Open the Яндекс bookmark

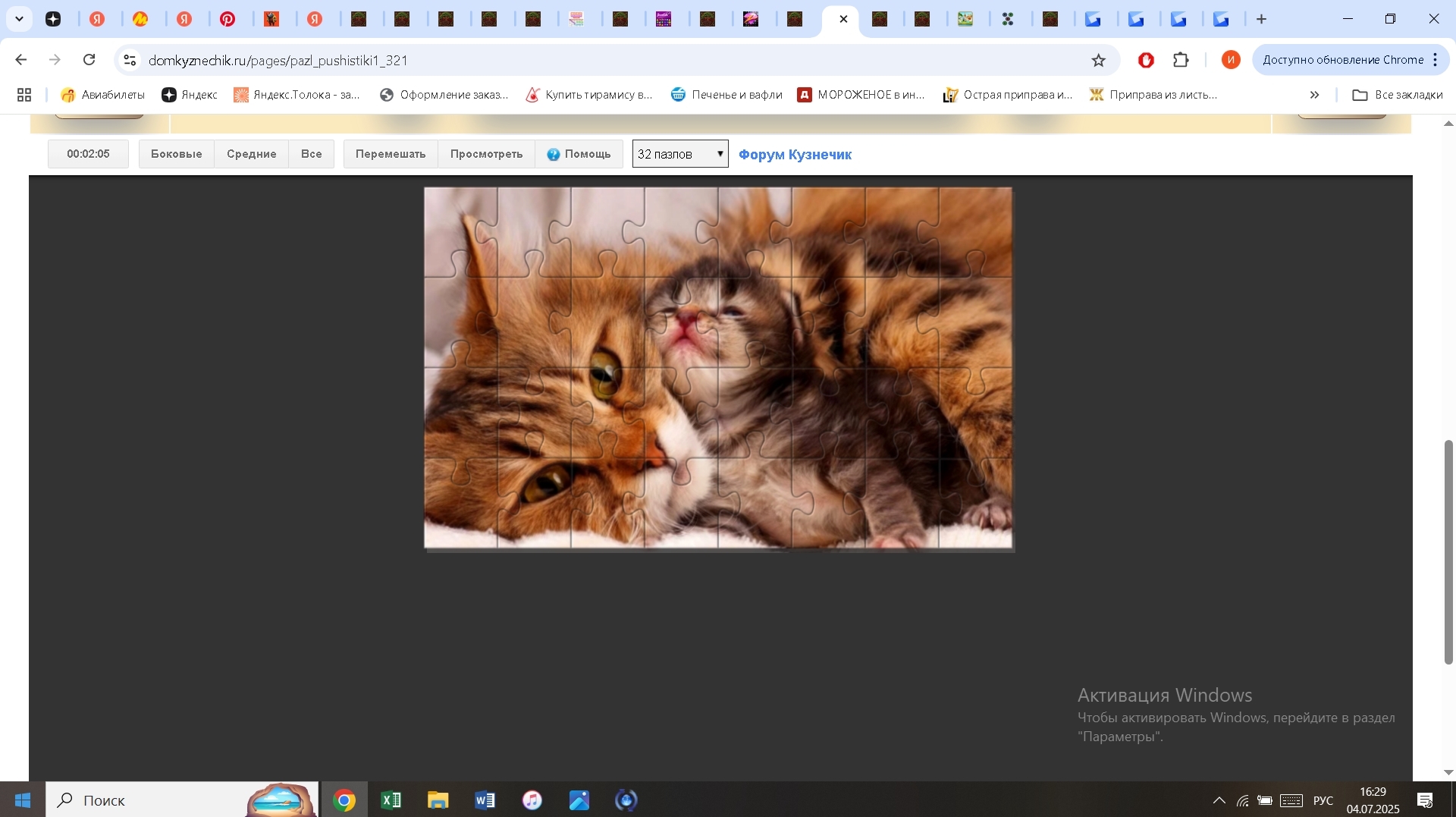[x=190, y=95]
